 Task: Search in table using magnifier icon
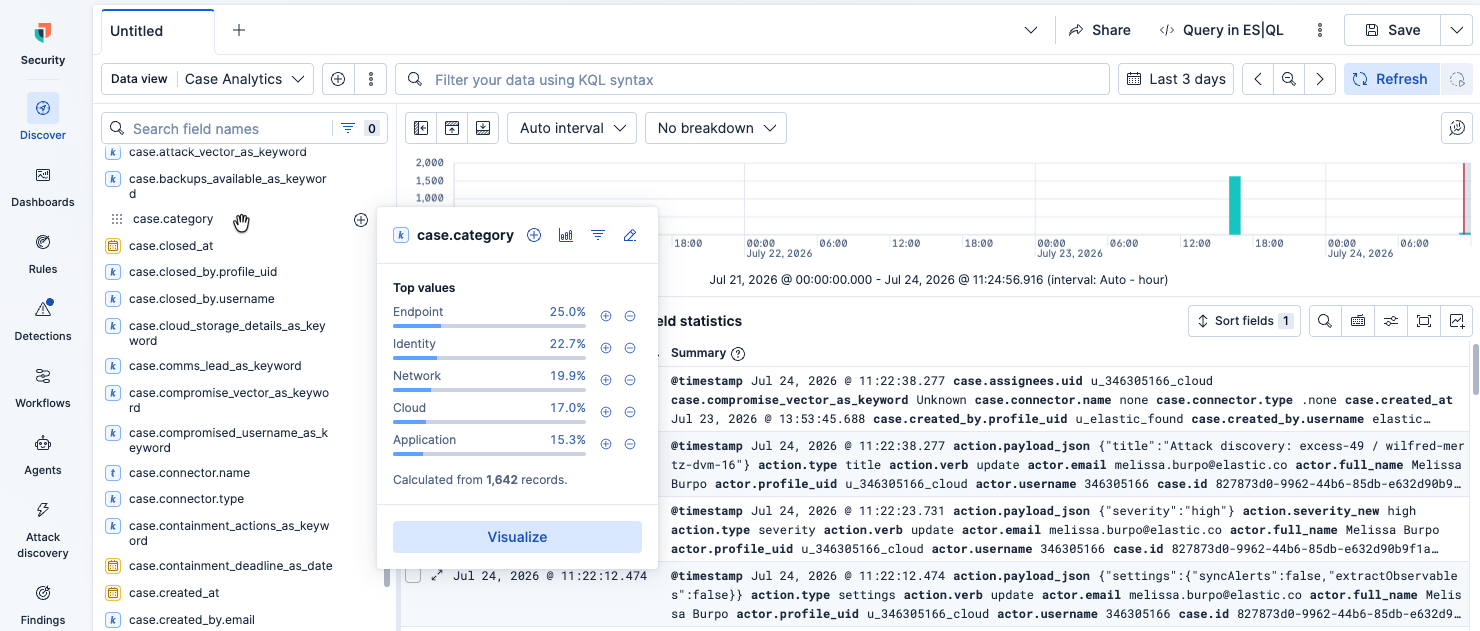1325,321
